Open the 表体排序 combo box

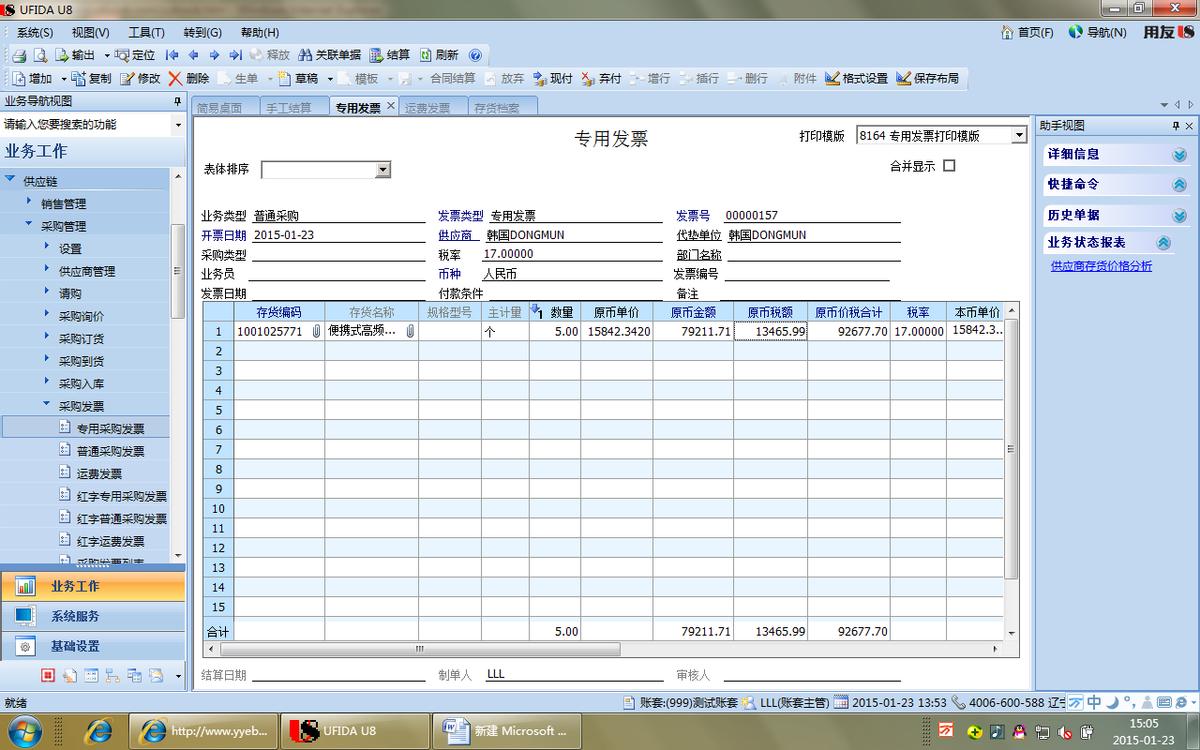pos(381,170)
